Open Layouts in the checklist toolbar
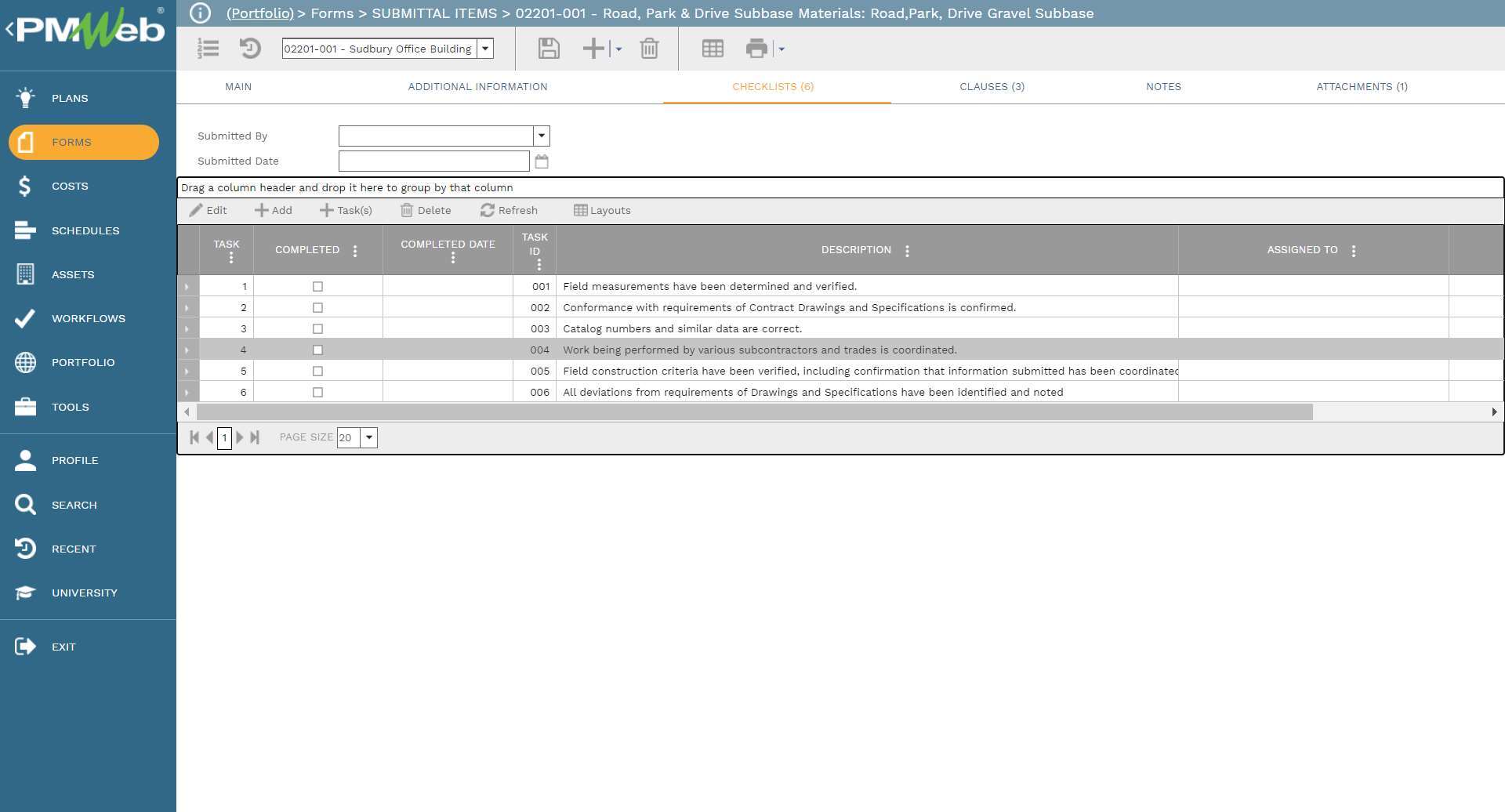Viewport: 1505px width, 812px height. click(x=602, y=210)
